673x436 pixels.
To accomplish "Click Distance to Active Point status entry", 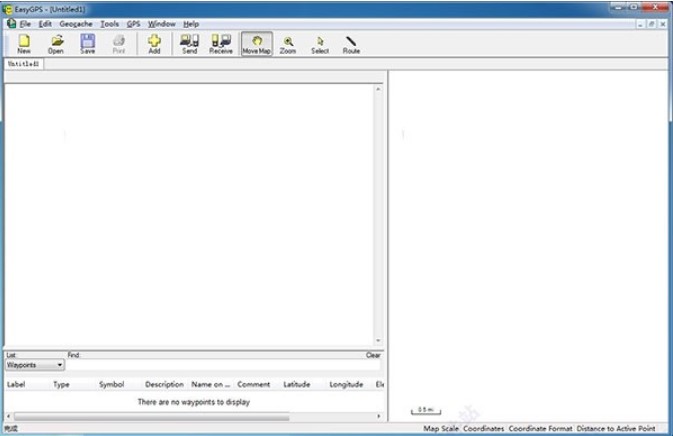I will (616, 428).
